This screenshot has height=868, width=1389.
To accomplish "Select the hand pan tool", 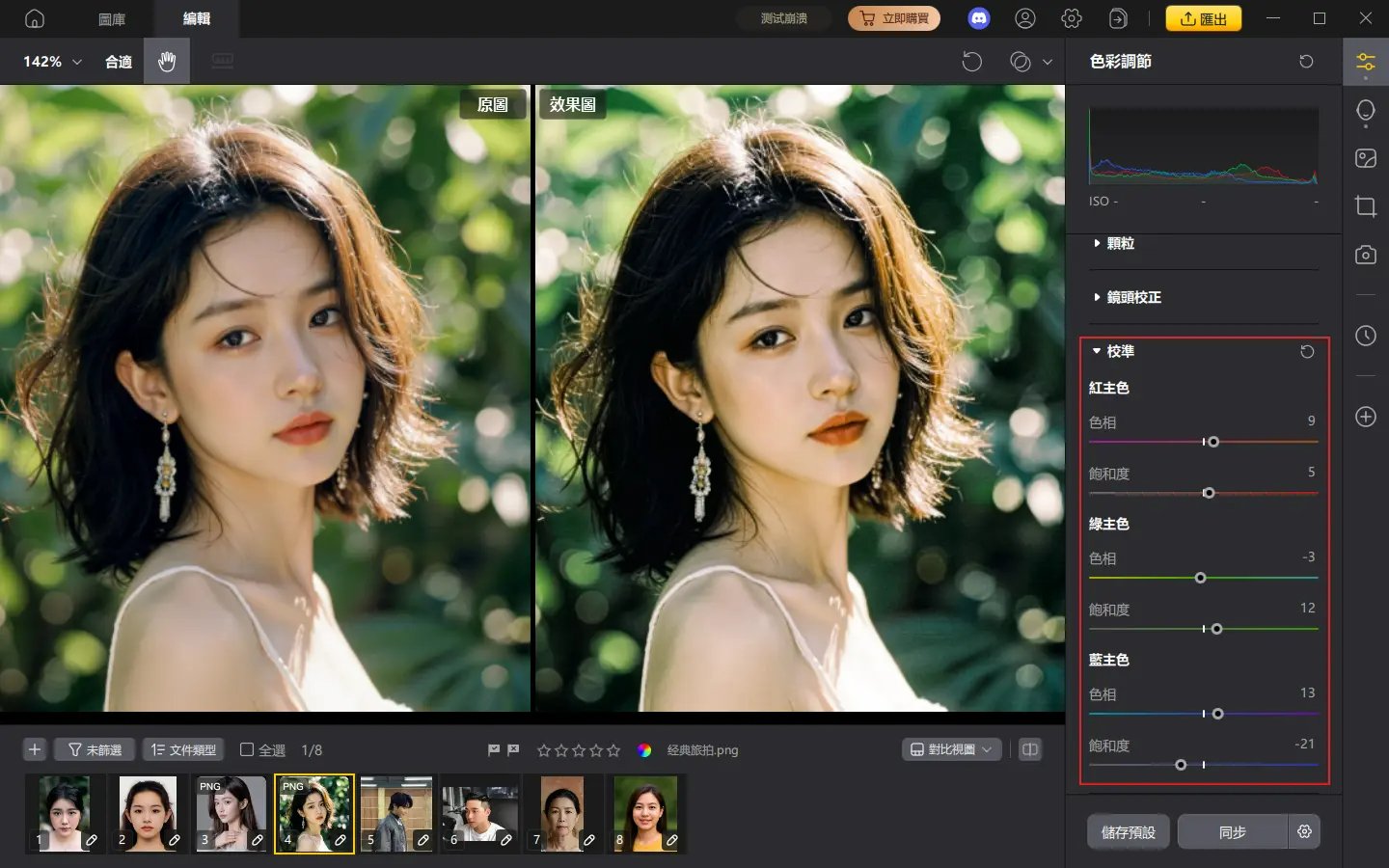I will pos(167,62).
